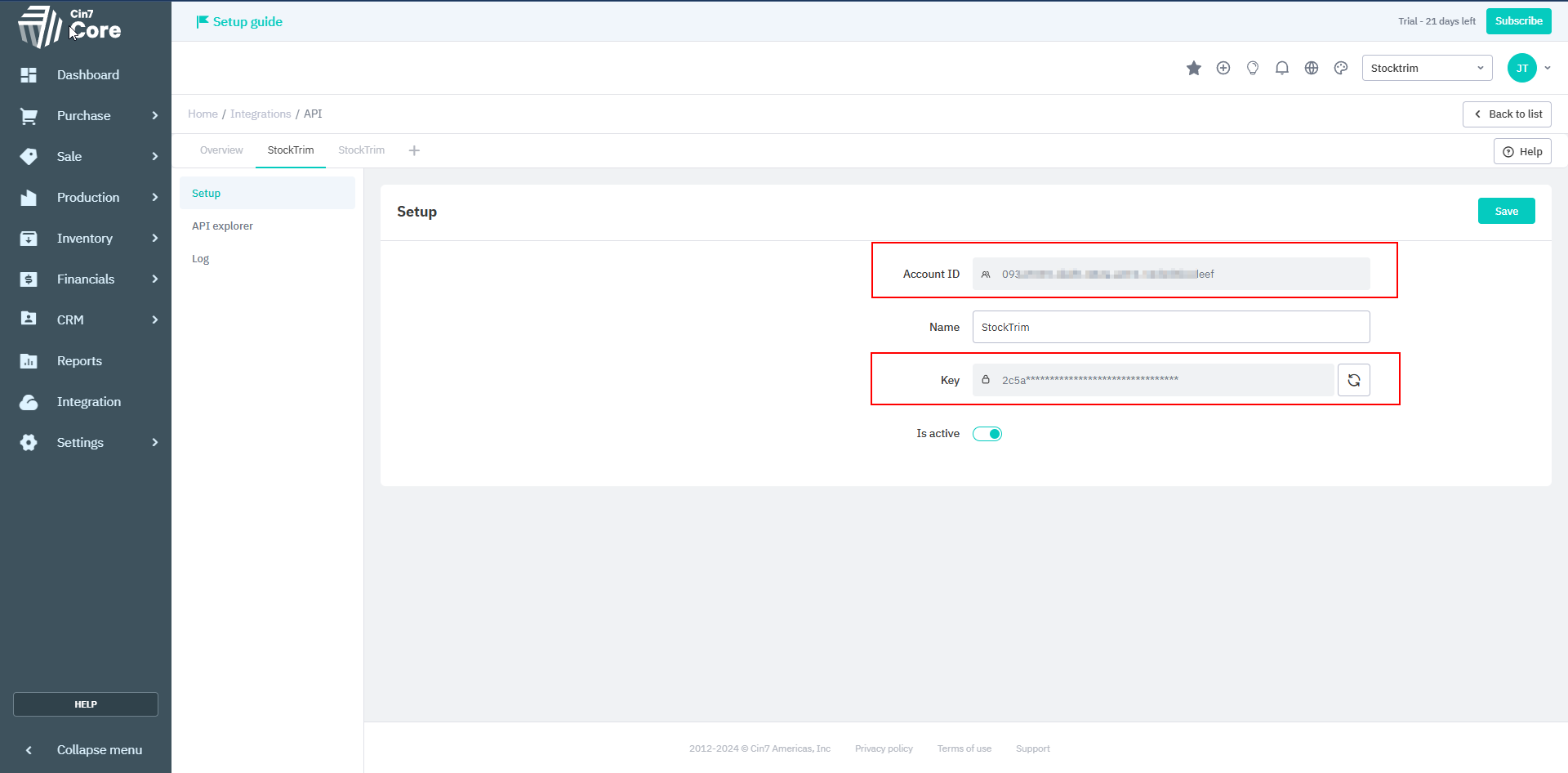This screenshot has width=1568, height=773.
Task: Click Back to list button
Action: pyautogui.click(x=1507, y=114)
